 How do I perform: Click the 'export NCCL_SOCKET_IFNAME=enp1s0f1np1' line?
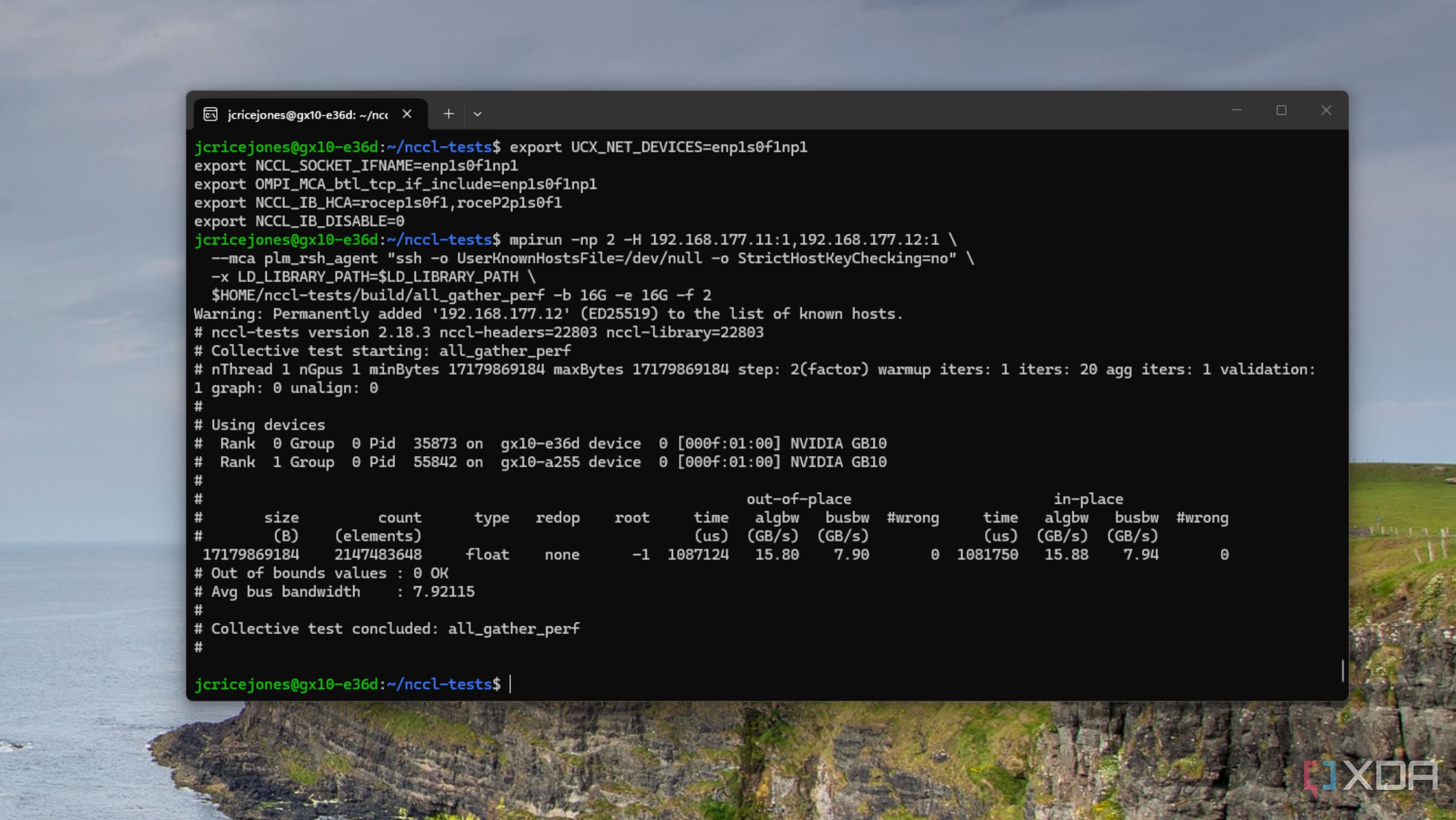[x=356, y=166]
